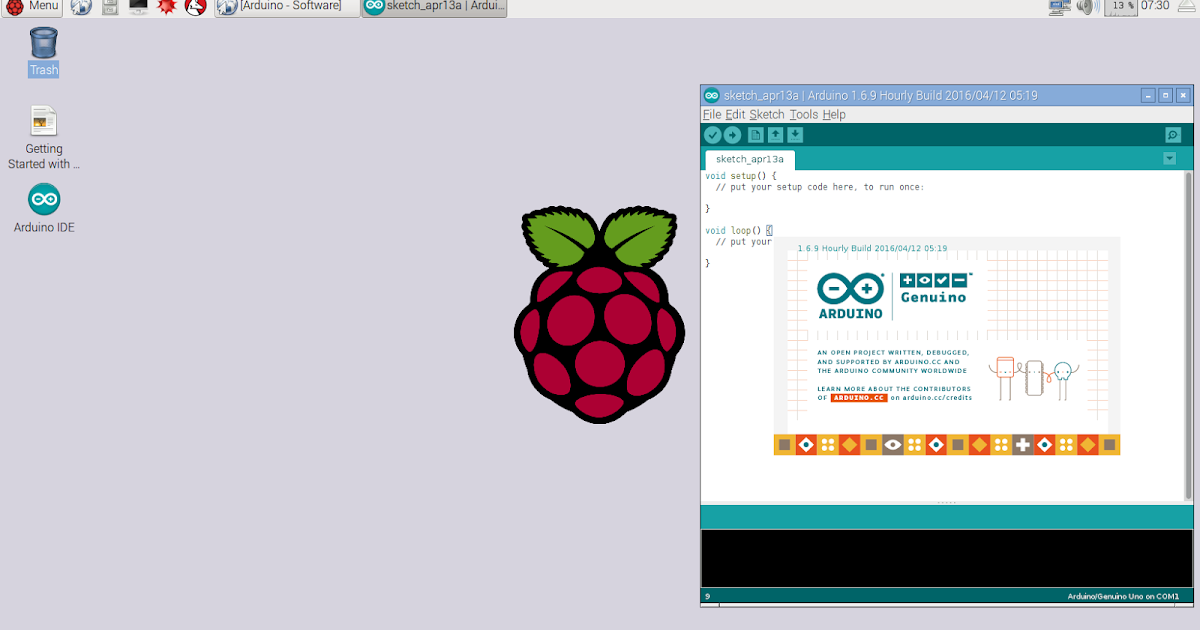Click the Arduino logo on the splash screen
This screenshot has width=1200, height=630.
pos(851,296)
